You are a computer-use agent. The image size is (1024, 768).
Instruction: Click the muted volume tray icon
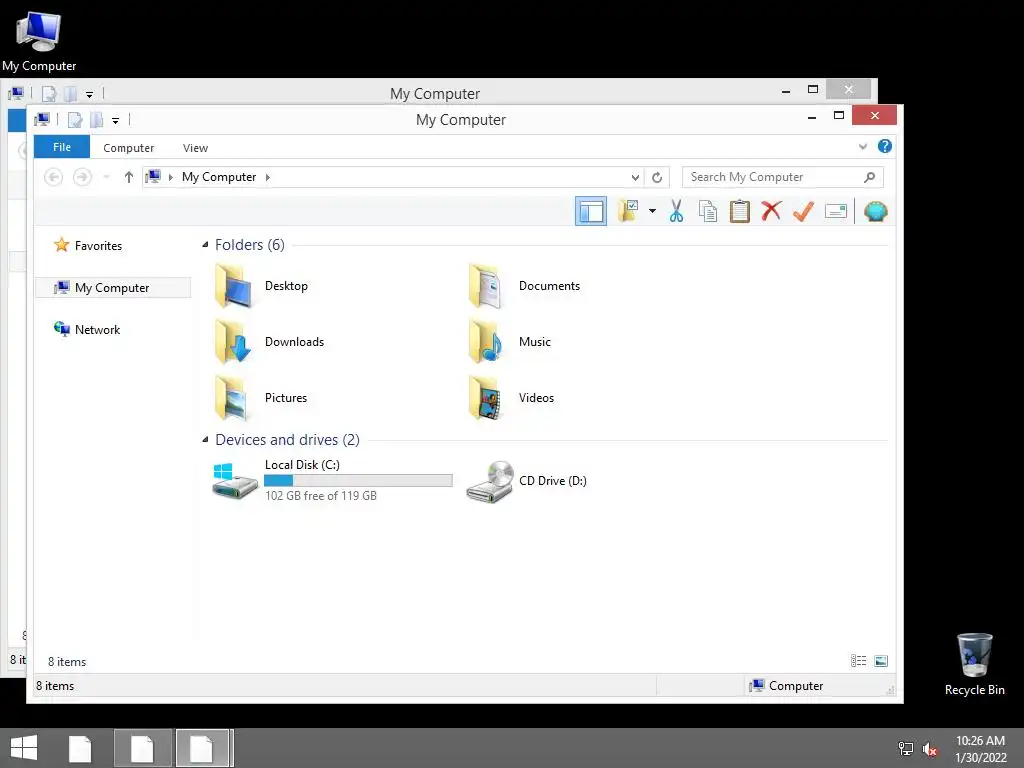[x=930, y=749]
